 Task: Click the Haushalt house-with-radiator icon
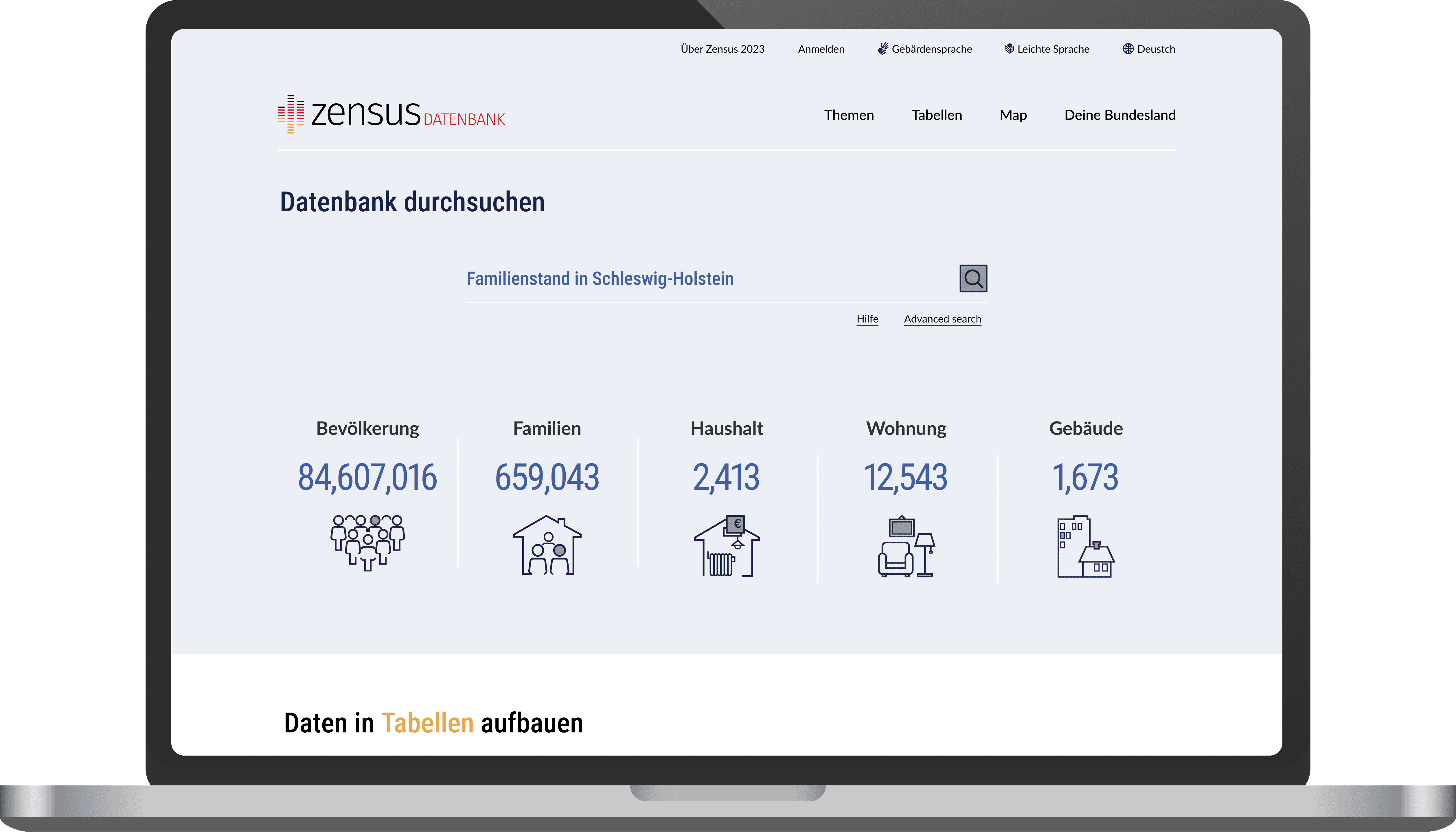[x=727, y=546]
